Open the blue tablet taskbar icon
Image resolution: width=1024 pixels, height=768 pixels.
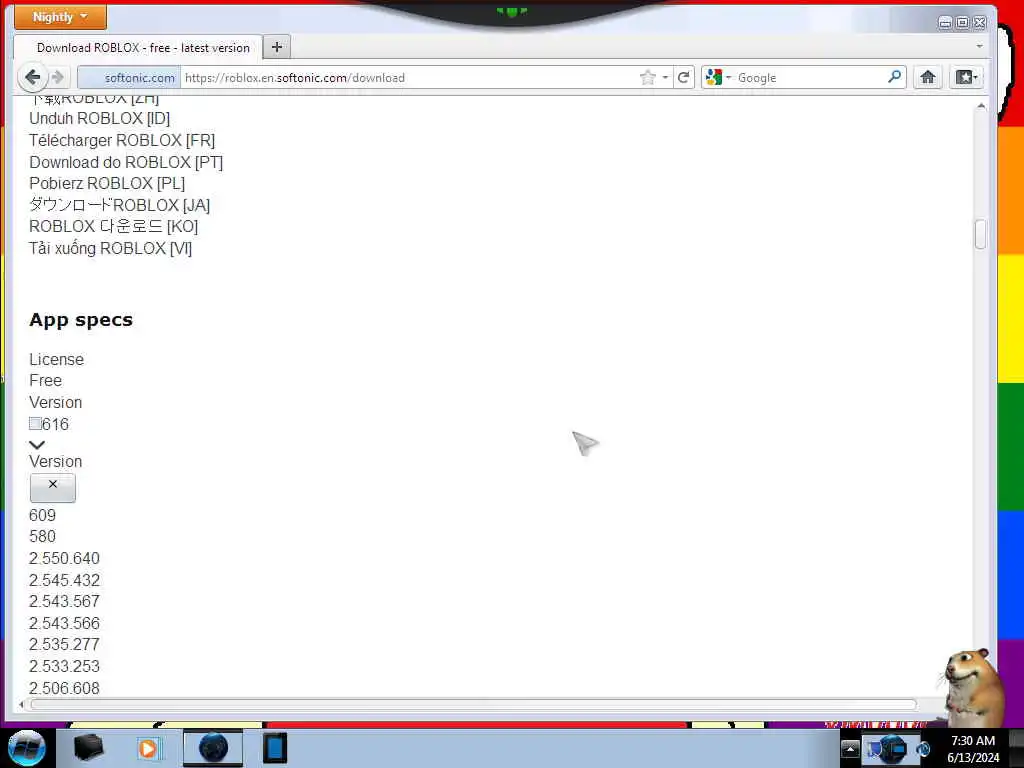[x=275, y=748]
